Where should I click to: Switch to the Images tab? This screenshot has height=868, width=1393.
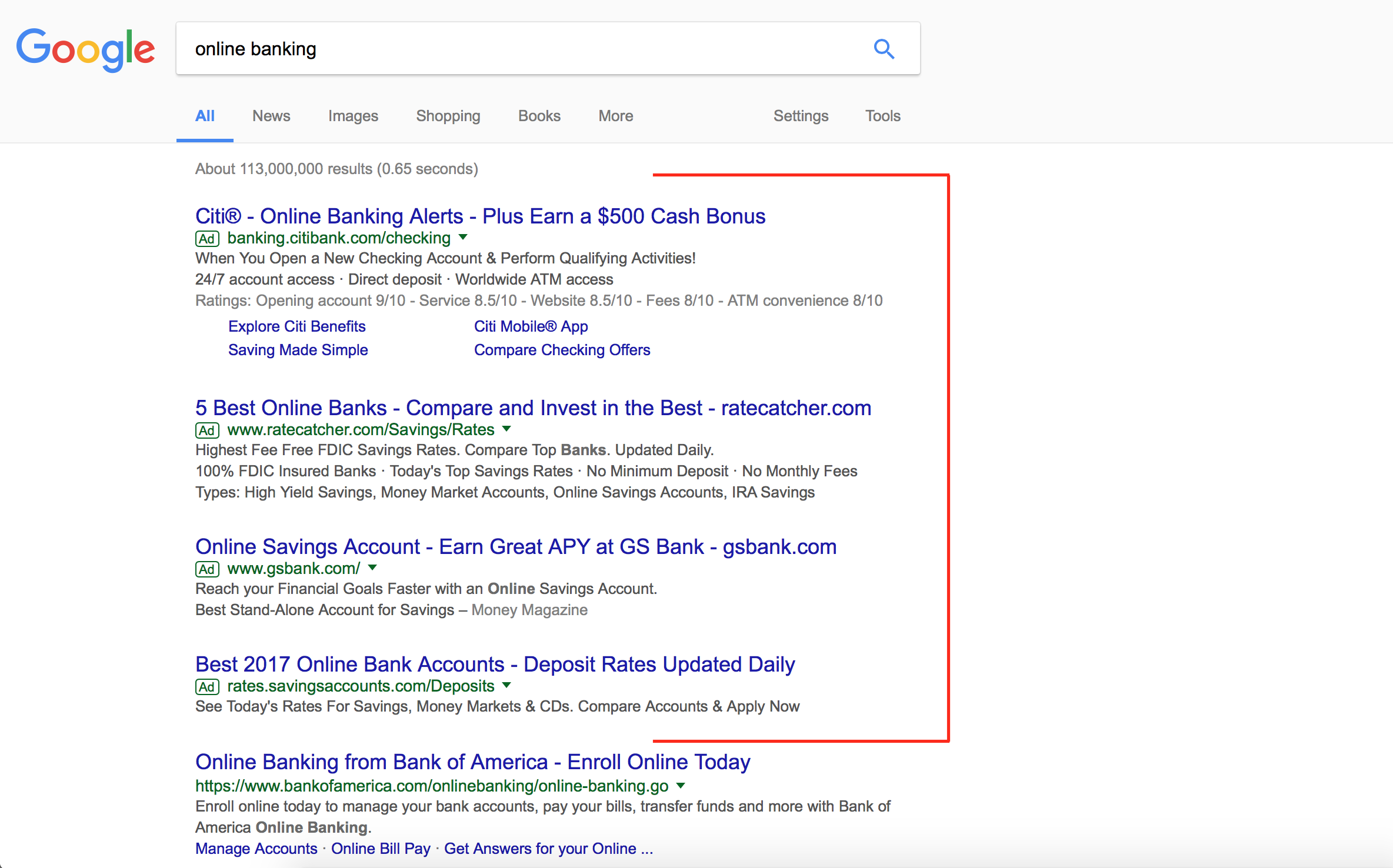(x=353, y=116)
